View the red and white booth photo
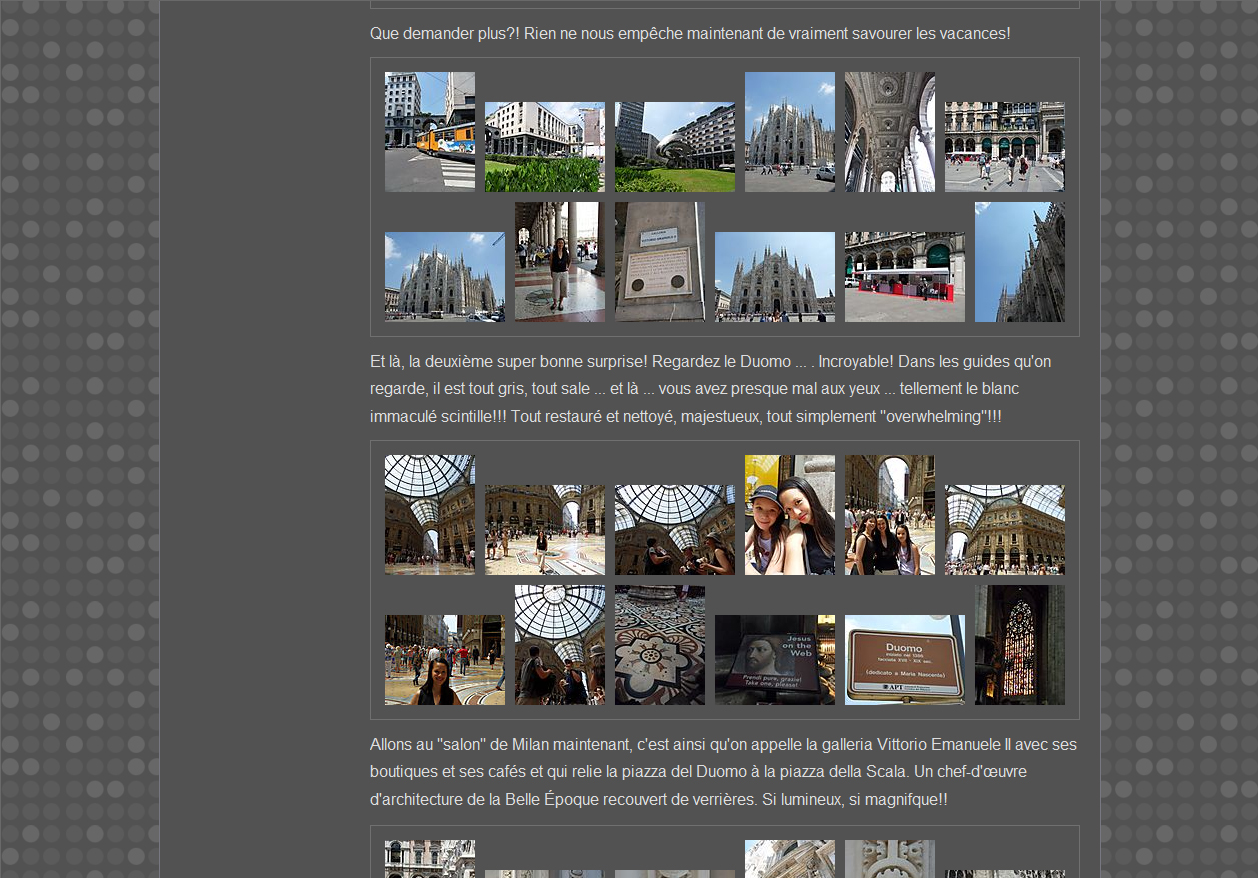This screenshot has width=1258, height=878. pyautogui.click(x=904, y=276)
